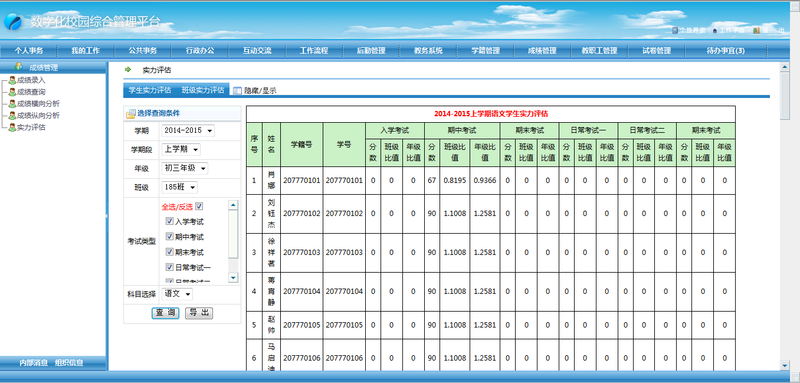
Task: Open the 行政办公 menu
Action: [x=199, y=50]
